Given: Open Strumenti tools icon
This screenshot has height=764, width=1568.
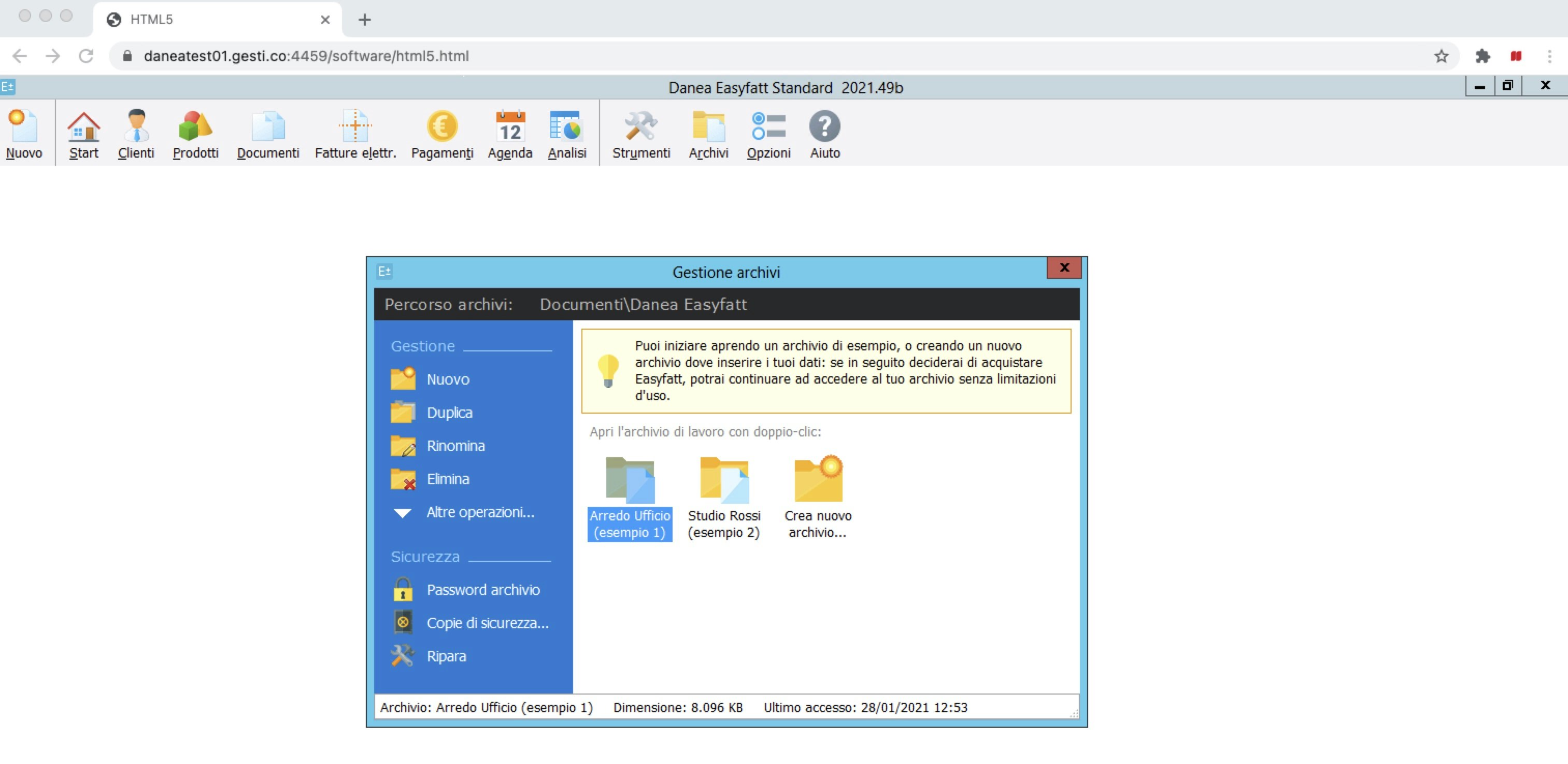Looking at the screenshot, I should (641, 133).
